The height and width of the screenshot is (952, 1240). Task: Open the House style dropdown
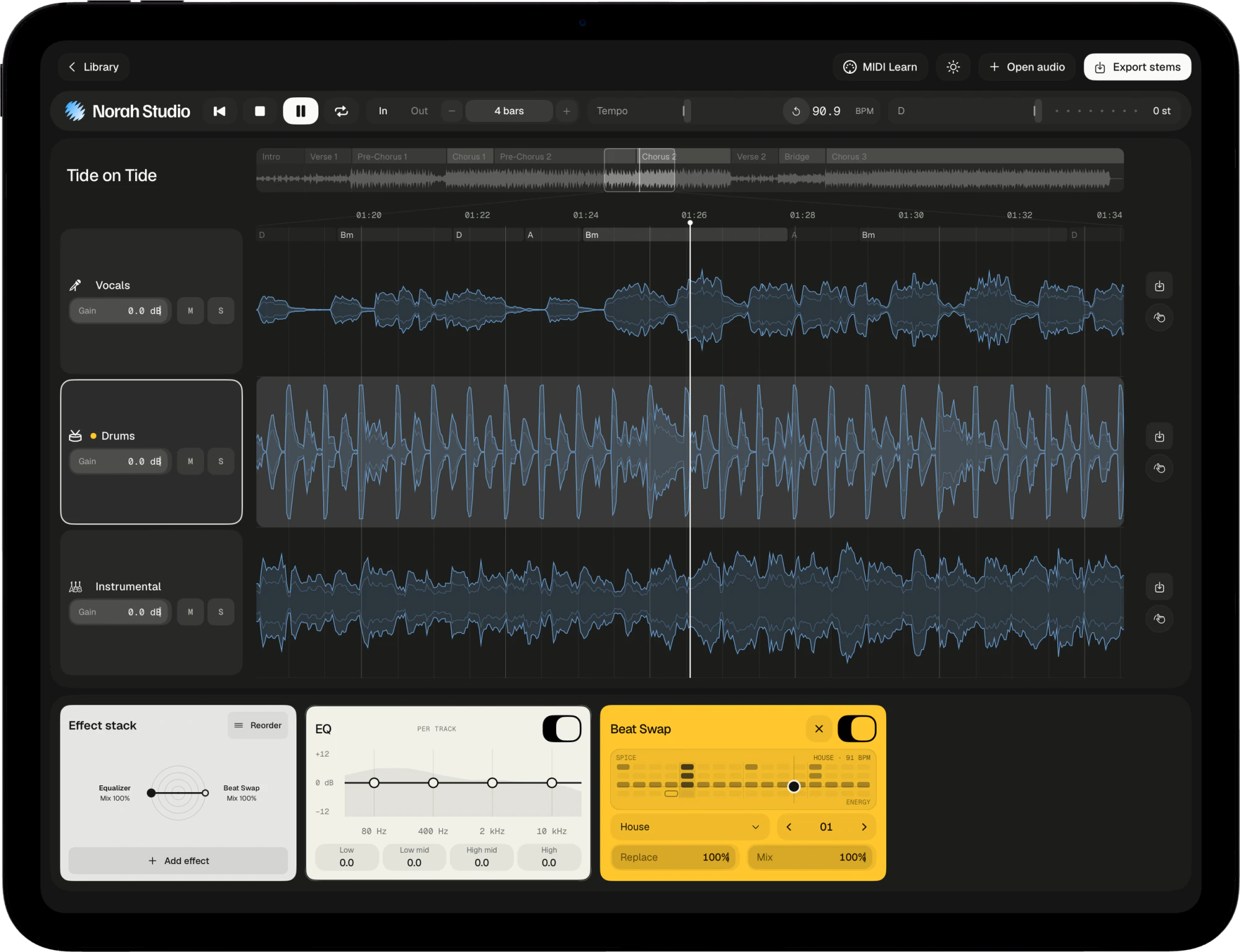coord(689,827)
